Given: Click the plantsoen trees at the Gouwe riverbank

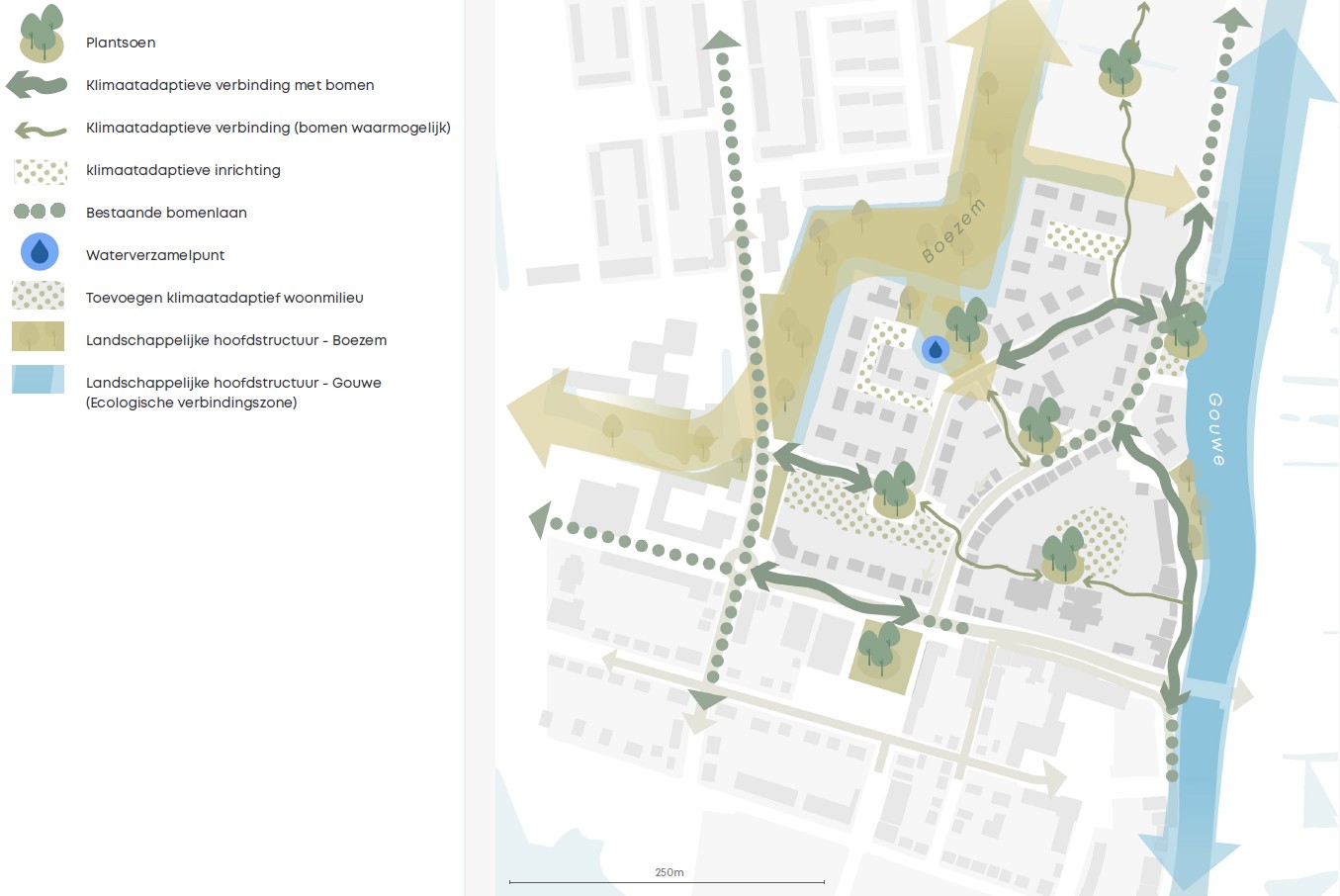Looking at the screenshot, I should [1185, 329].
